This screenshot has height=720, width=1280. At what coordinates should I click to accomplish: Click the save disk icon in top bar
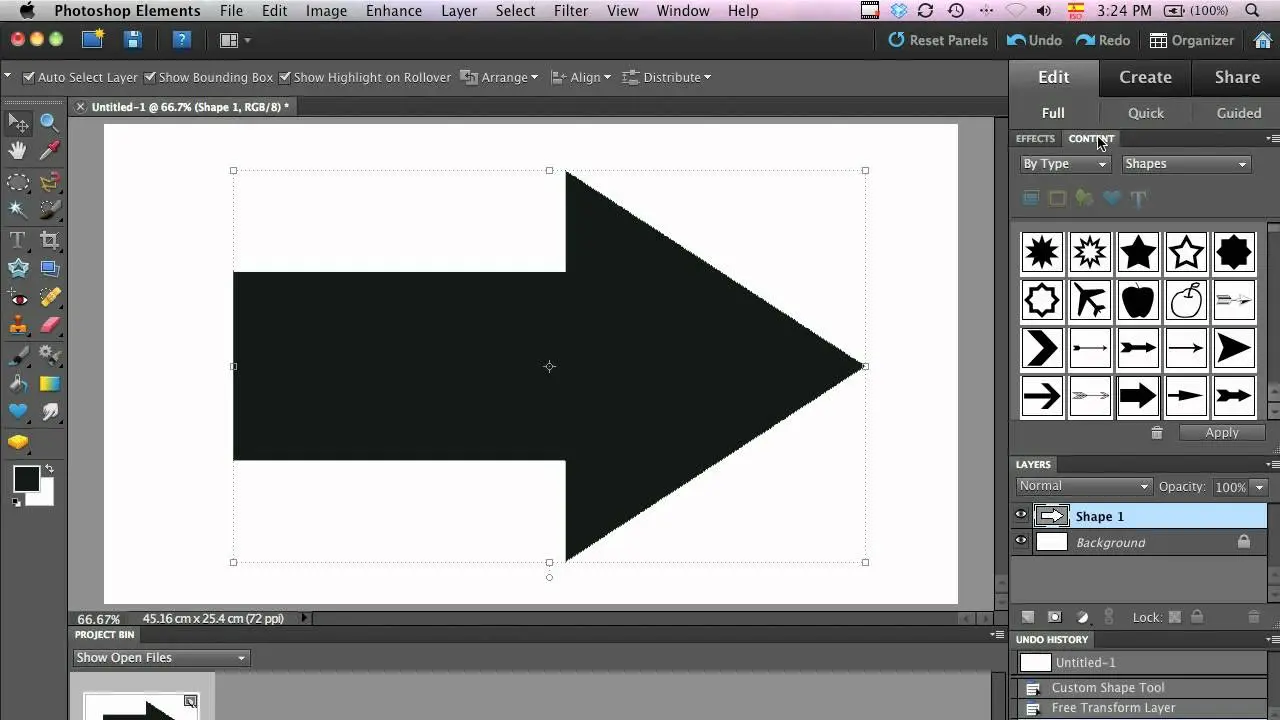pos(132,40)
